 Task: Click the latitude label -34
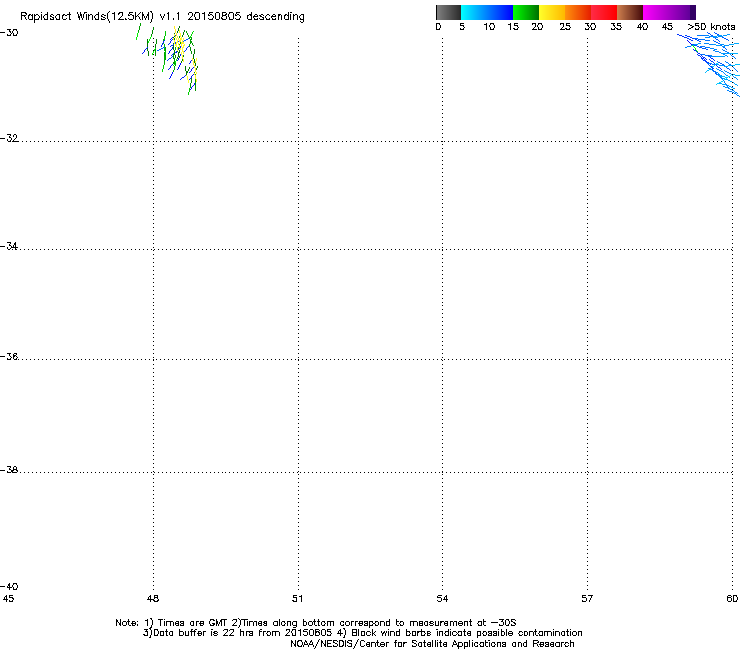(9, 246)
